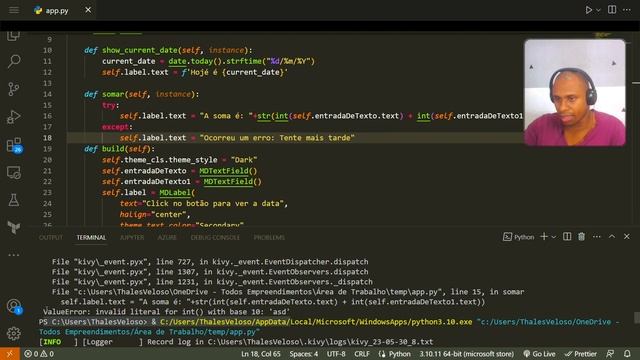Open editor more actions menu
Image resolution: width=640 pixels, height=360 pixels.
[627, 10]
